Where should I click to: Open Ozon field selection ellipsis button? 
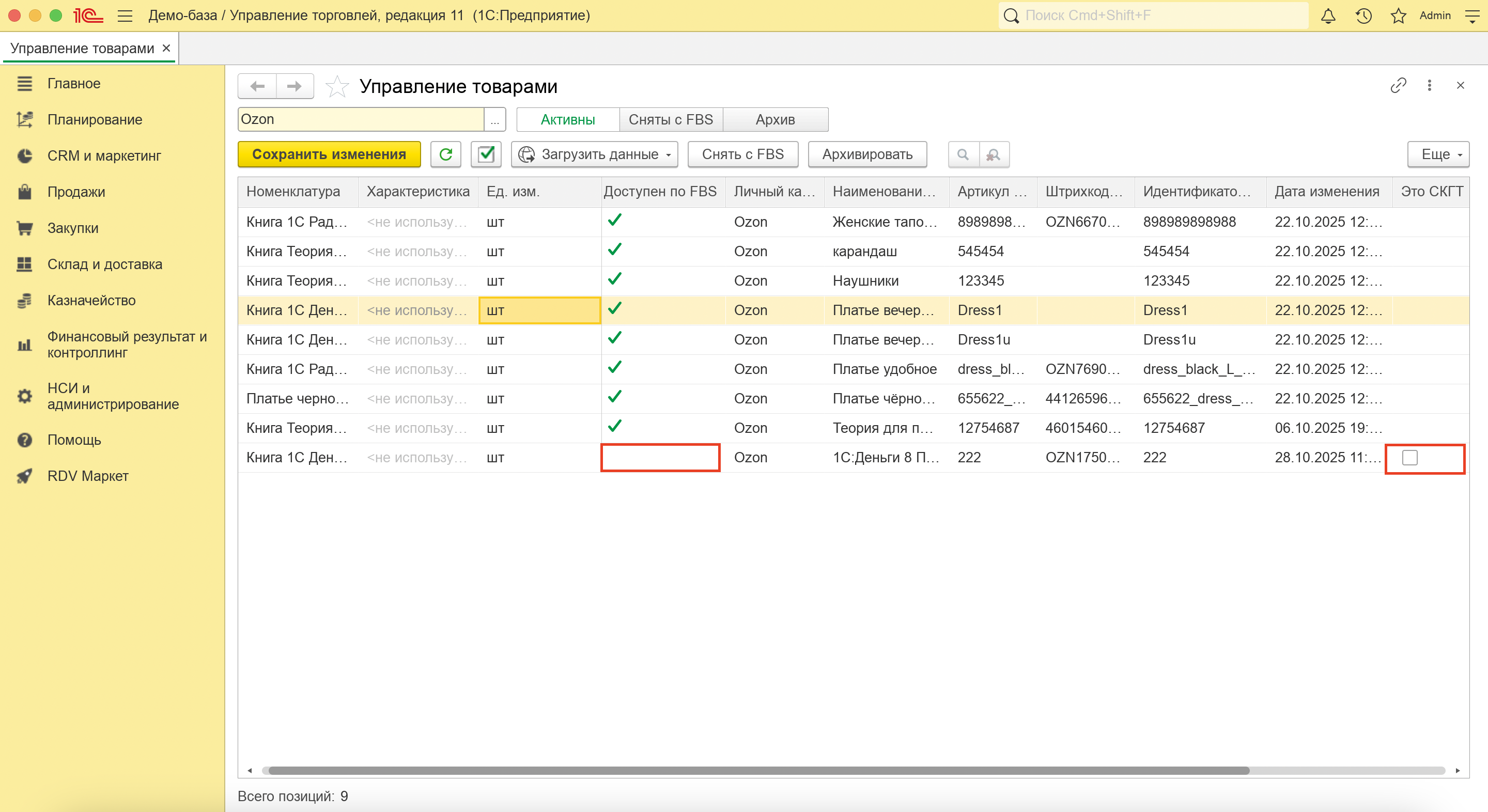click(x=494, y=119)
